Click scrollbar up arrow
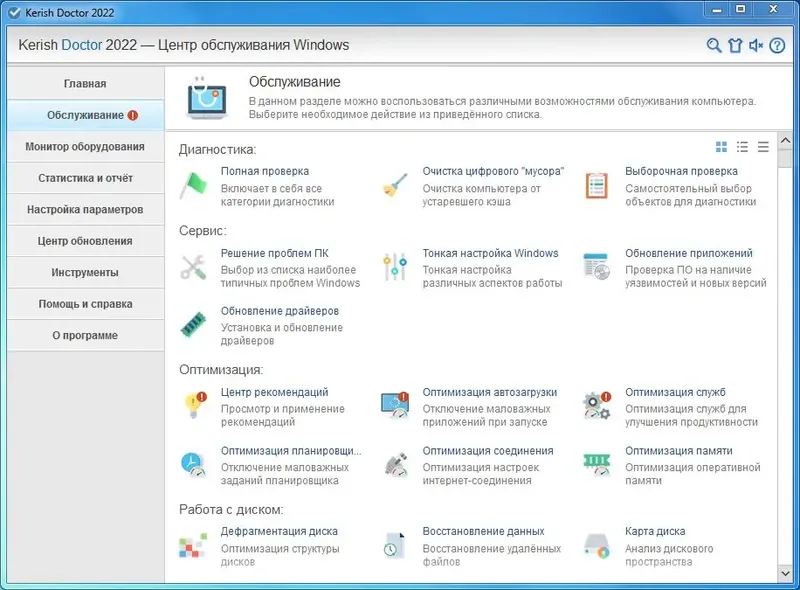Image resolution: width=800 pixels, height=590 pixels. [x=785, y=140]
